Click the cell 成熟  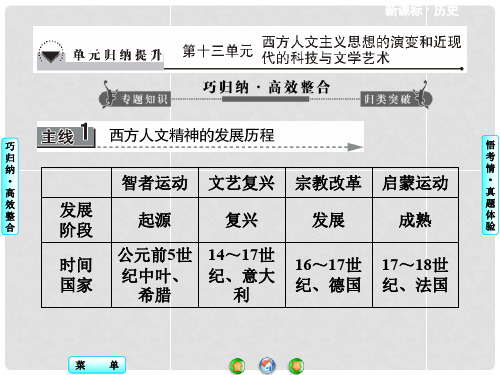[x=415, y=220]
